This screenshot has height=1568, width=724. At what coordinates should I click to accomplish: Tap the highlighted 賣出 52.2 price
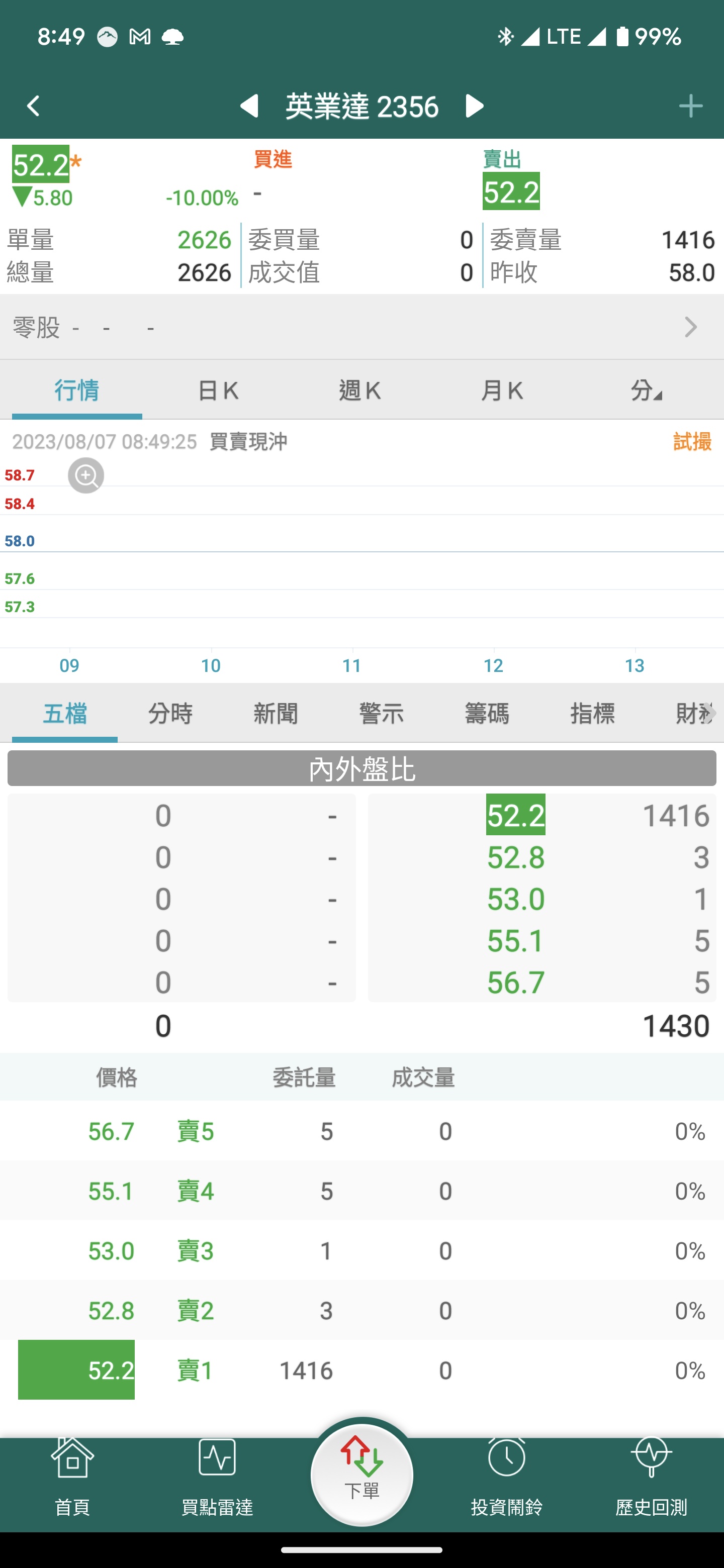(x=511, y=191)
